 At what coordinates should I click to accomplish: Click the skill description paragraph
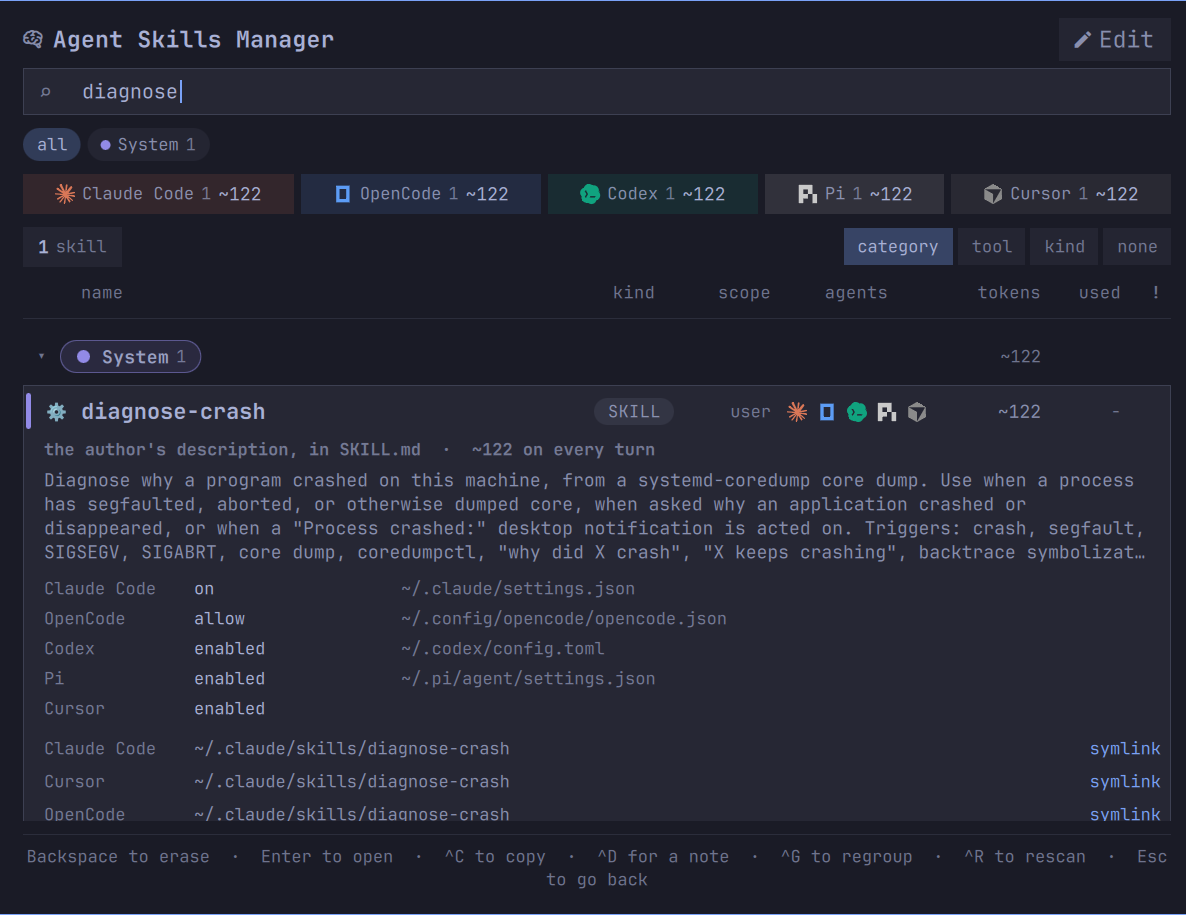click(x=595, y=516)
